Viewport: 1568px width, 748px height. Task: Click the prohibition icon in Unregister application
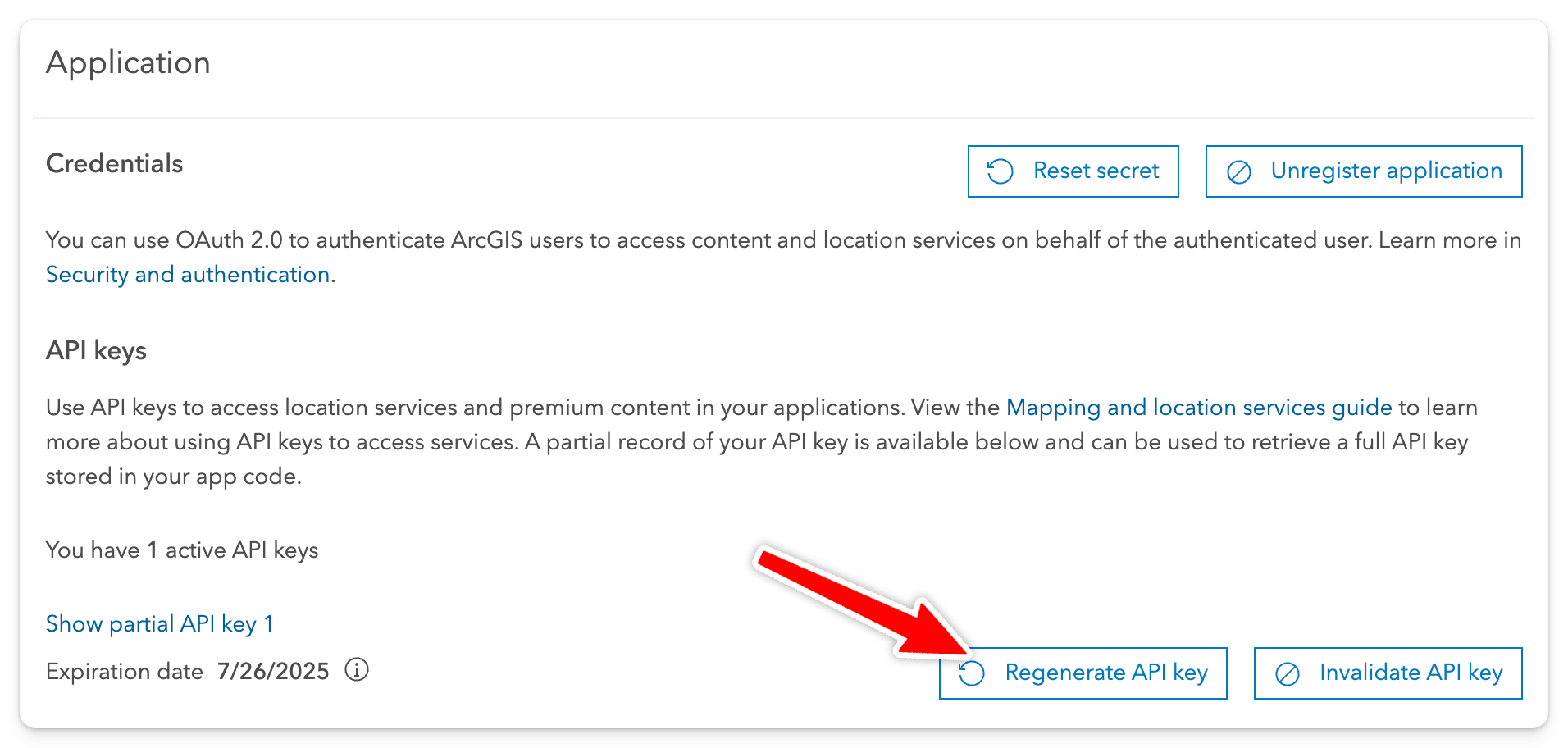tap(1238, 171)
